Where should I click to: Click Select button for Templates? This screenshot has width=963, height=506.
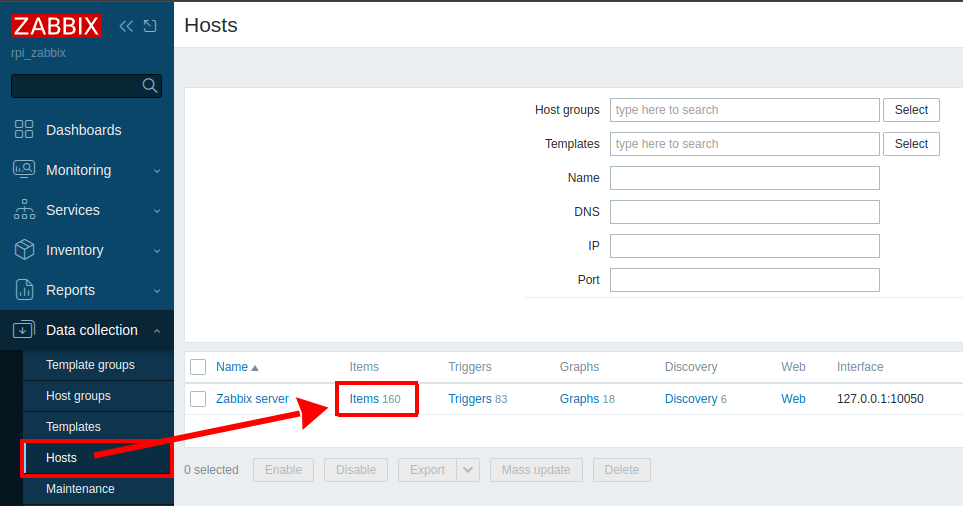[911, 144]
